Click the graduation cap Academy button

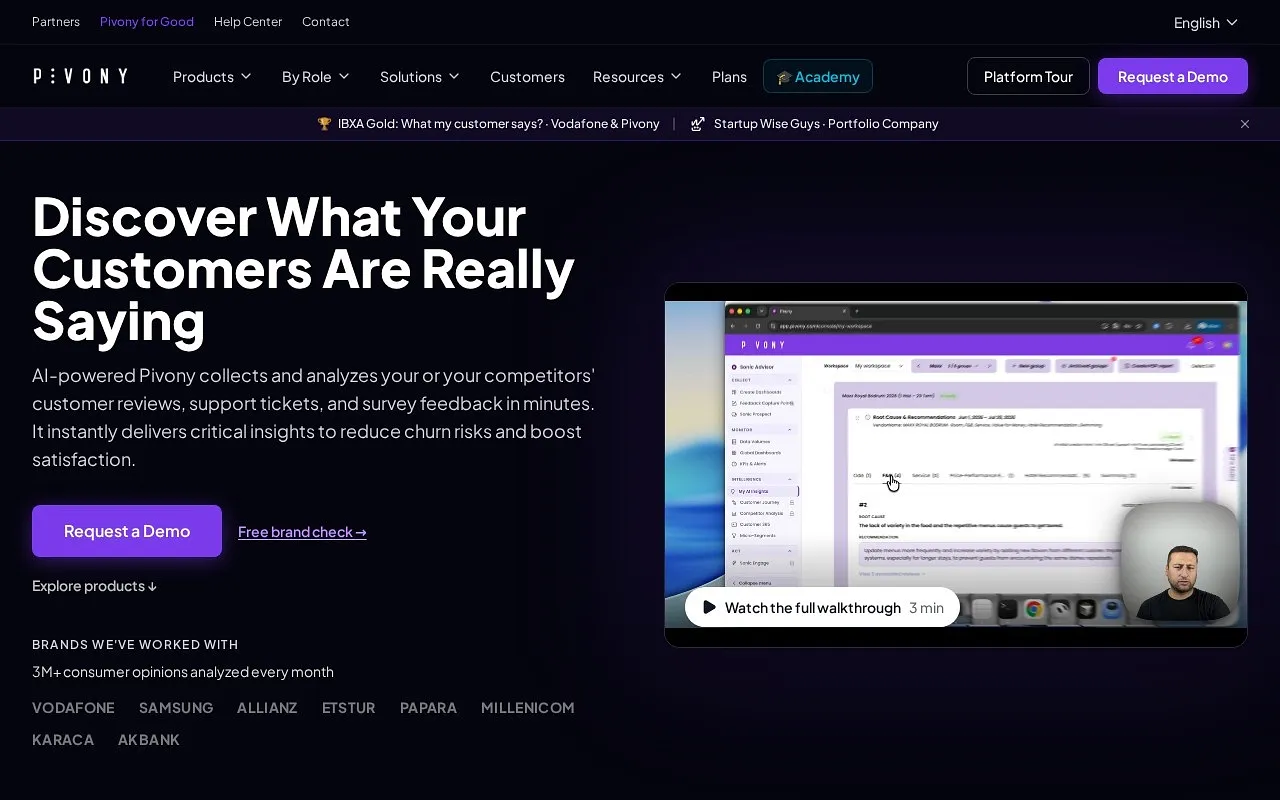[x=818, y=76]
